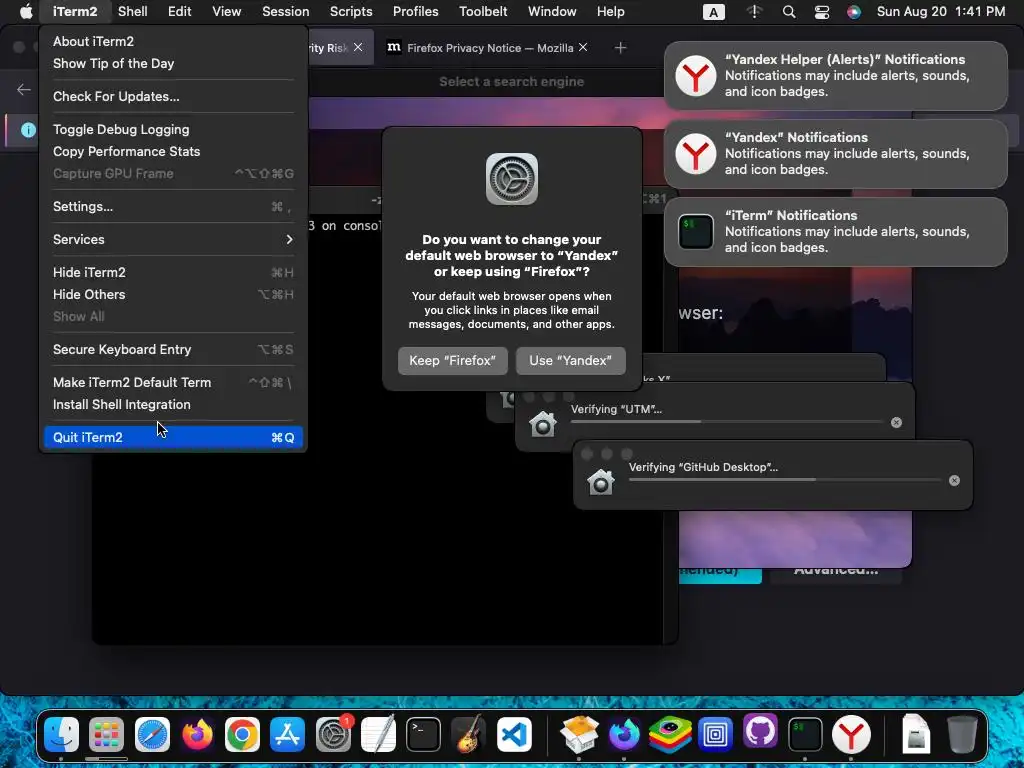Open the Scripts menu

(351, 12)
